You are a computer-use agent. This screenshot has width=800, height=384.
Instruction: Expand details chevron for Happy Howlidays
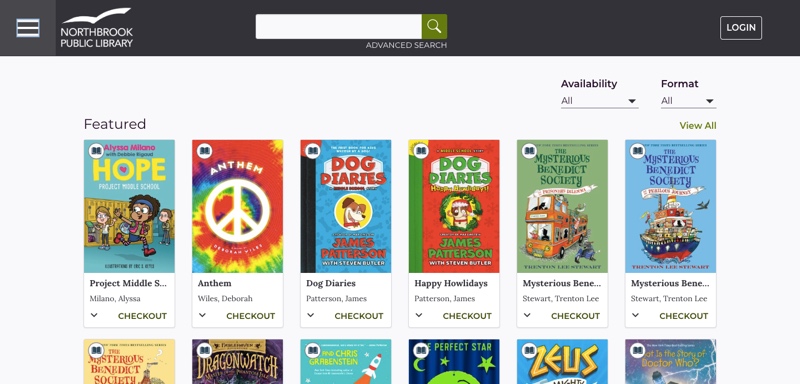tap(418, 315)
